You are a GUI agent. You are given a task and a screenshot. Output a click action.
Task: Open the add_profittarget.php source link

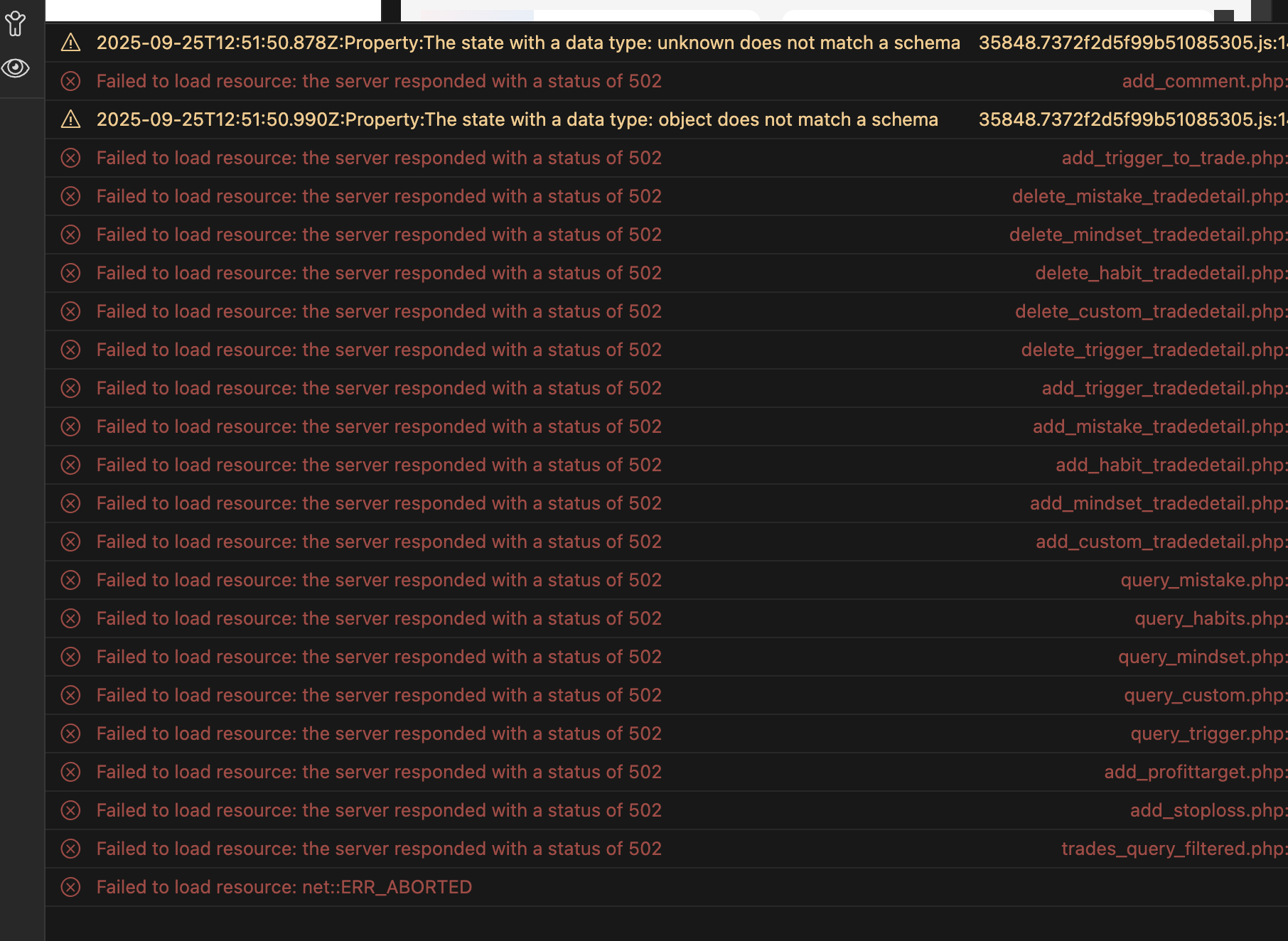coord(1194,773)
